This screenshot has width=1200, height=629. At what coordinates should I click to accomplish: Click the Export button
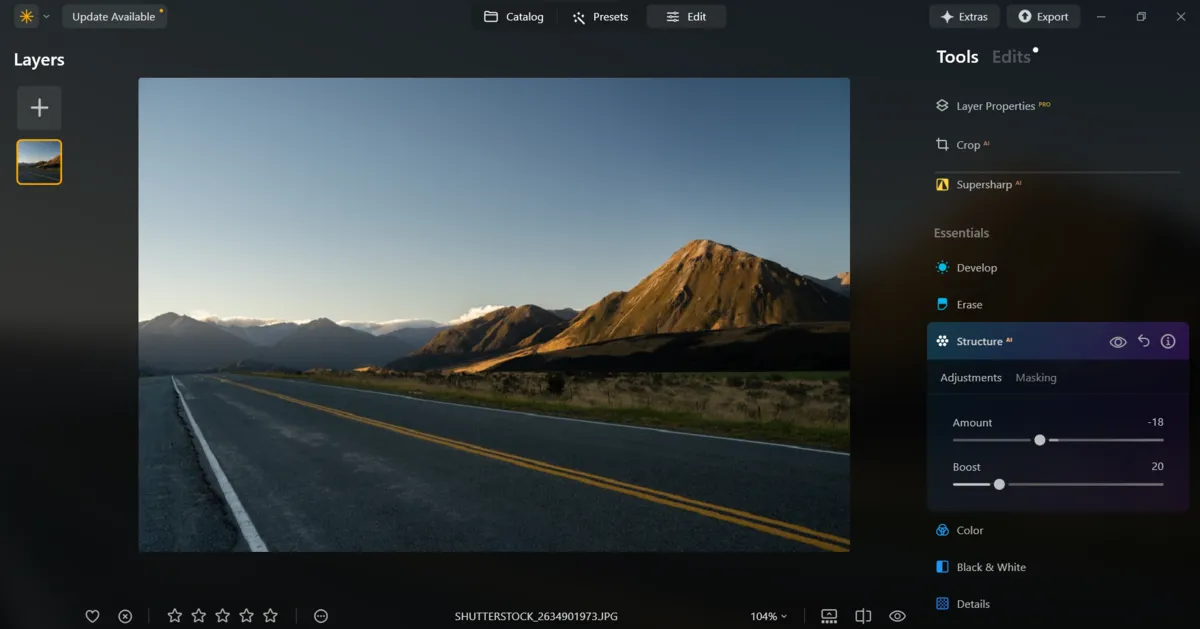(x=1043, y=16)
